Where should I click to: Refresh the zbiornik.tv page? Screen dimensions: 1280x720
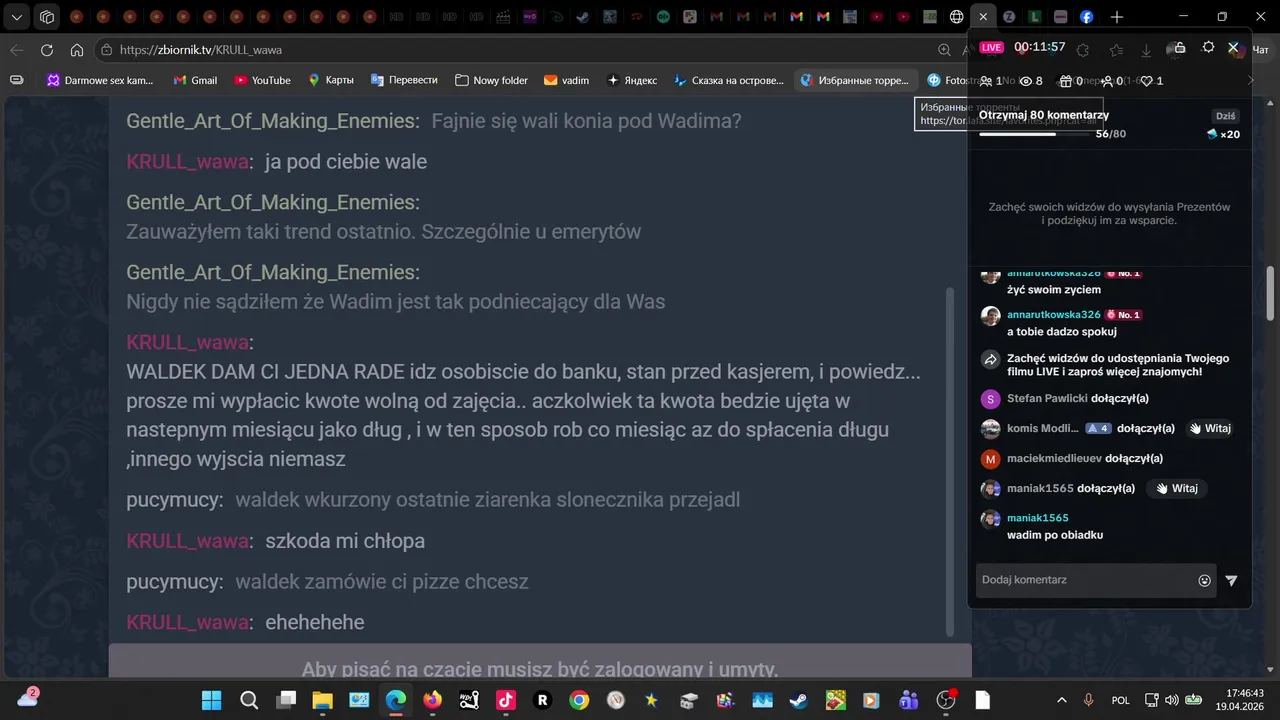point(47,50)
